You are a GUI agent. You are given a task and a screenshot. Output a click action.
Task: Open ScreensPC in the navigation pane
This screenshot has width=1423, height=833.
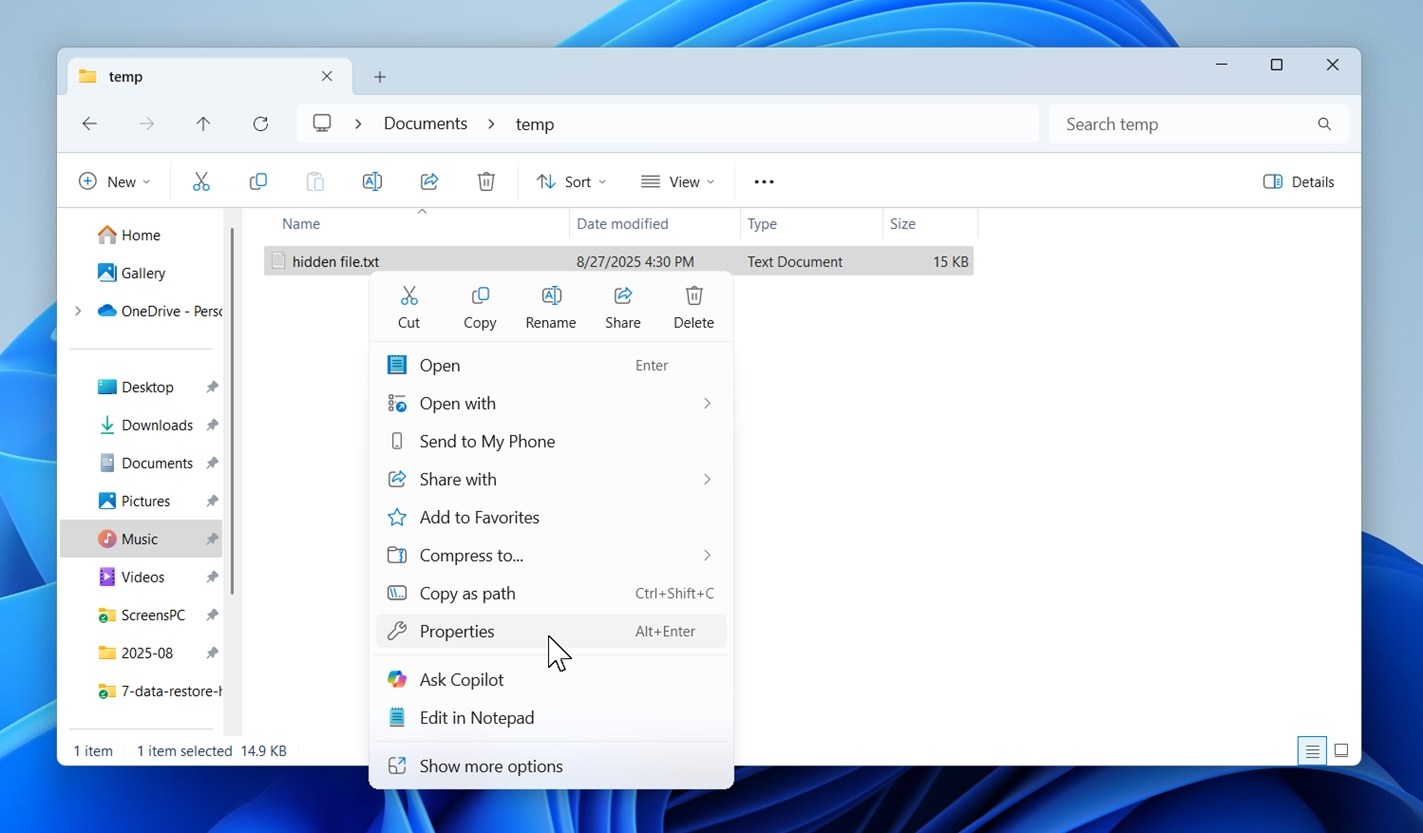pyautogui.click(x=141, y=615)
